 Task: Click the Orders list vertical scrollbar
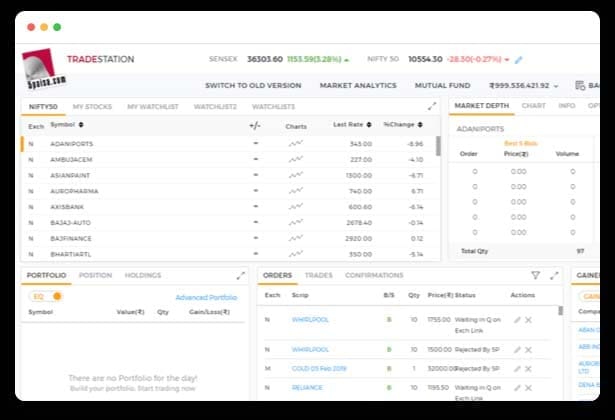coord(560,311)
